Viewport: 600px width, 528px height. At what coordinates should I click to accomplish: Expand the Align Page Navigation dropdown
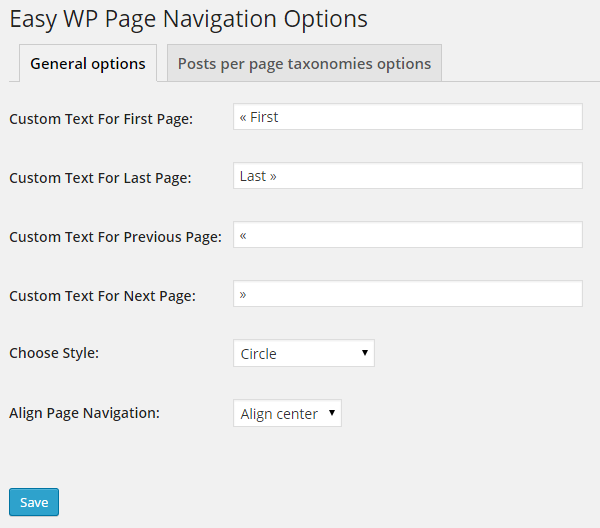pos(287,413)
